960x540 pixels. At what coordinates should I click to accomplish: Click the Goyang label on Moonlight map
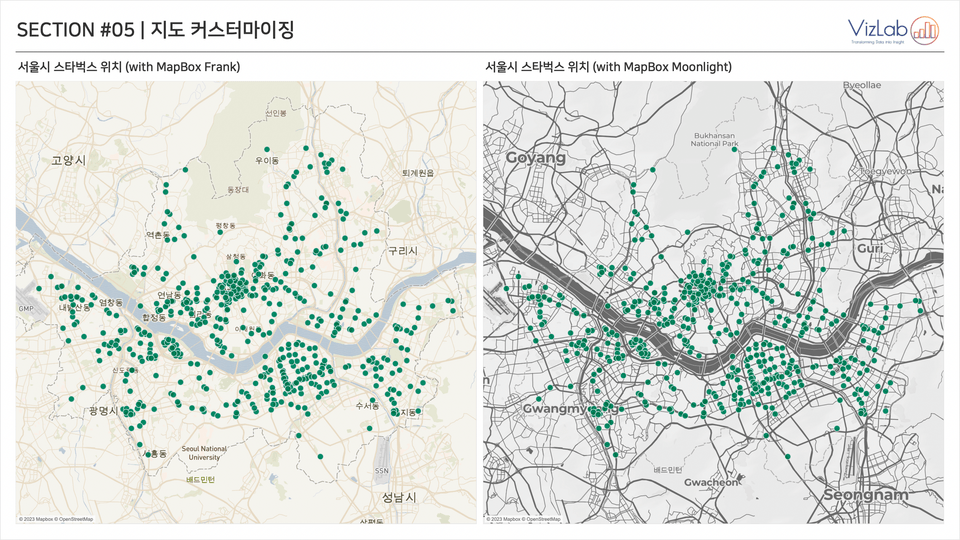tap(536, 157)
